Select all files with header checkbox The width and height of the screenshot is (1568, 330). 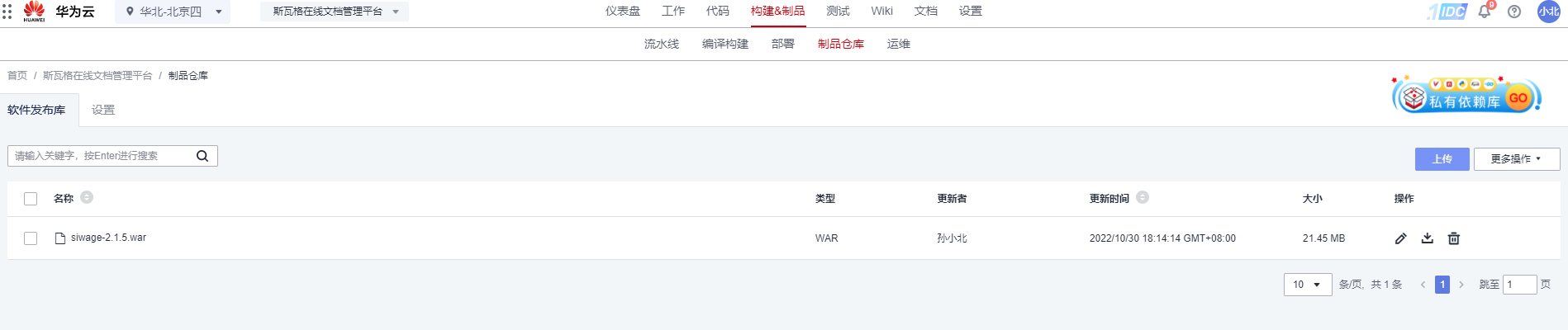[x=31, y=199]
